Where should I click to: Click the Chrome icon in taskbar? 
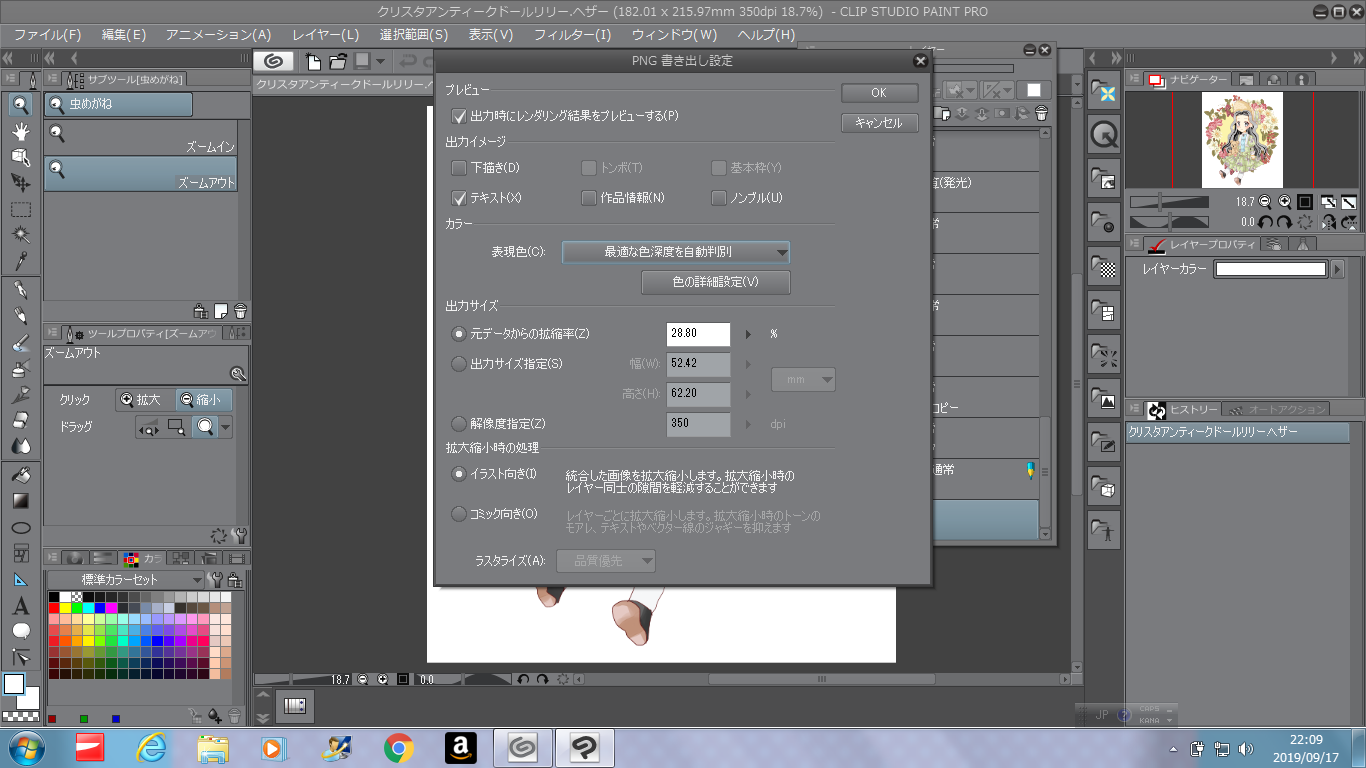tap(399, 747)
